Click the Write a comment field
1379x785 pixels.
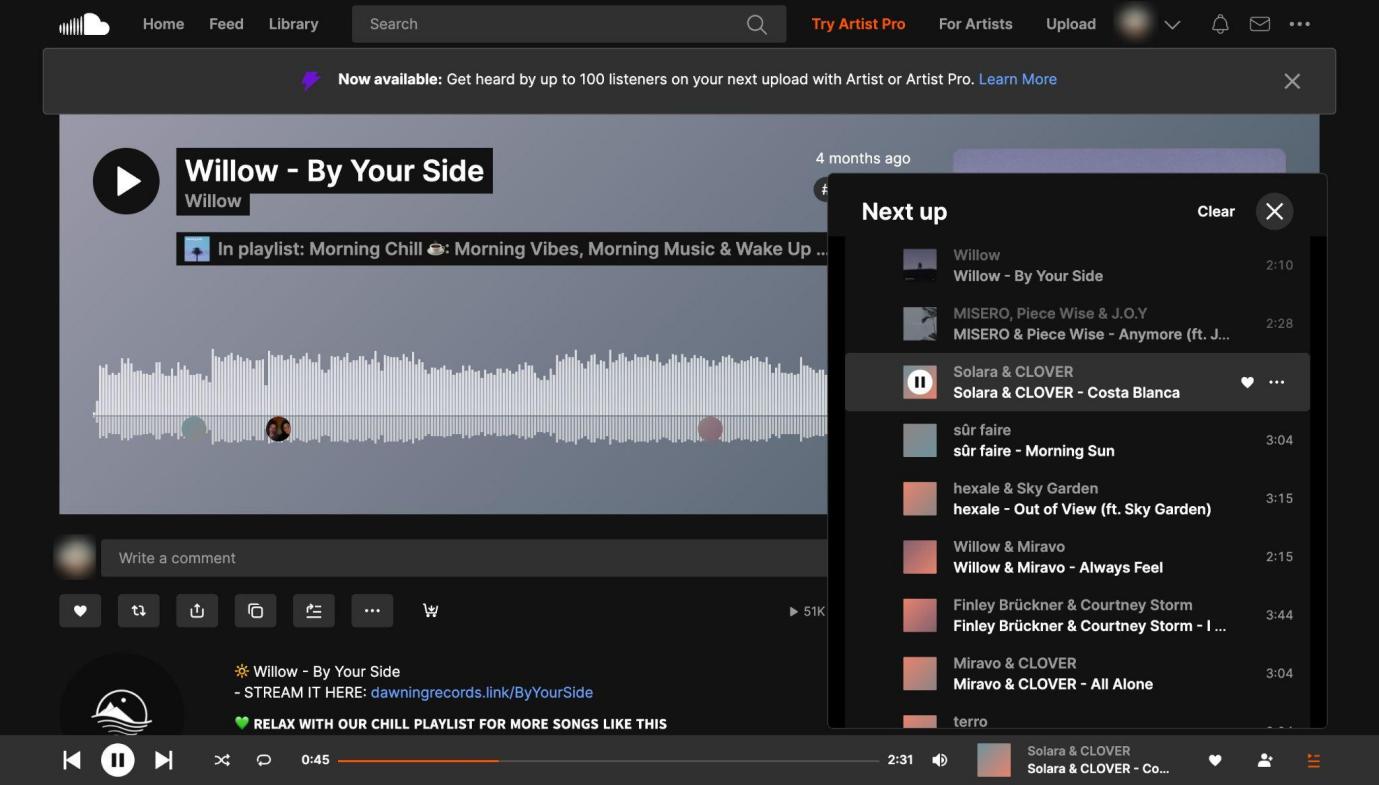coord(464,558)
